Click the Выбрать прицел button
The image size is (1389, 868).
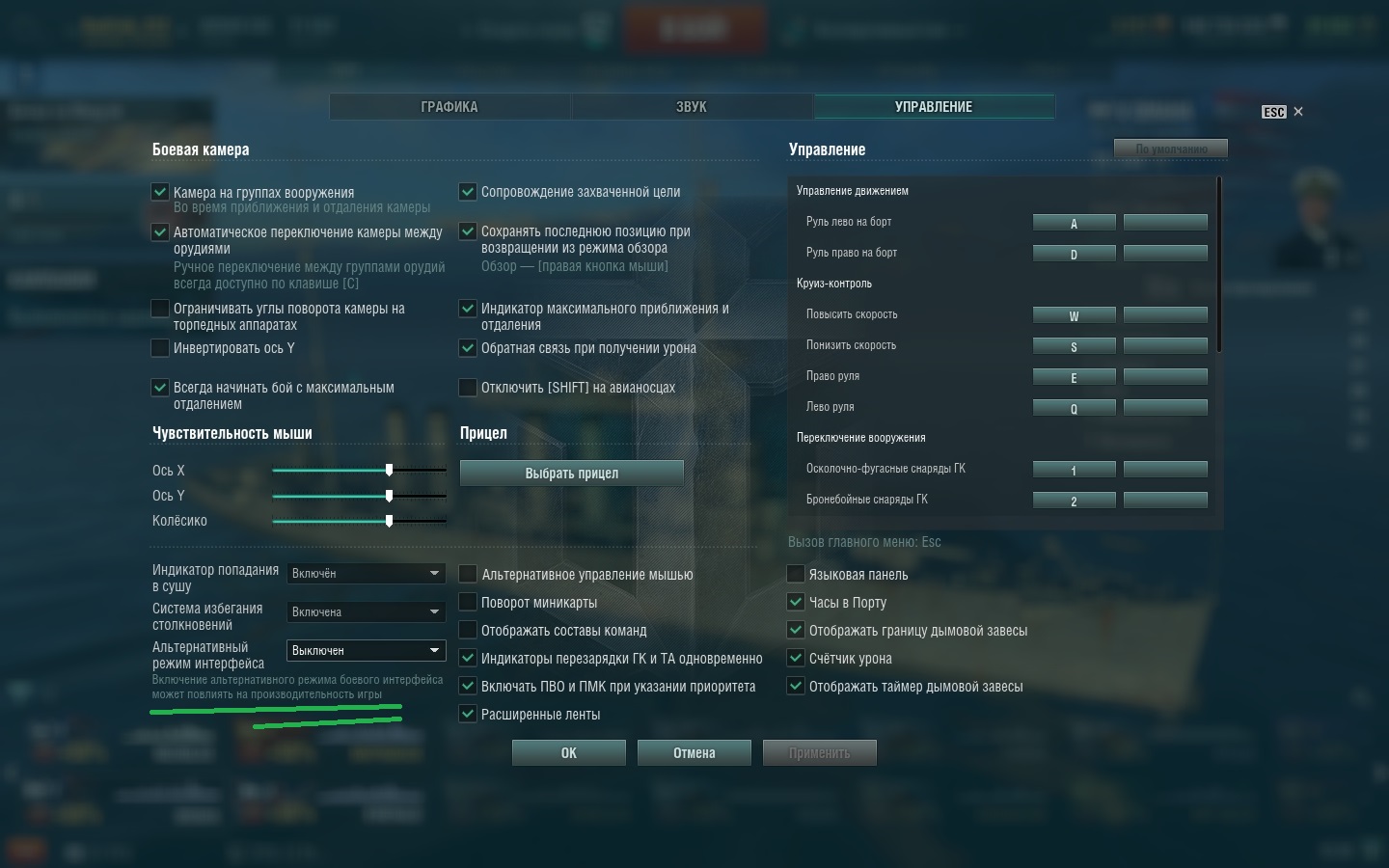tap(572, 473)
